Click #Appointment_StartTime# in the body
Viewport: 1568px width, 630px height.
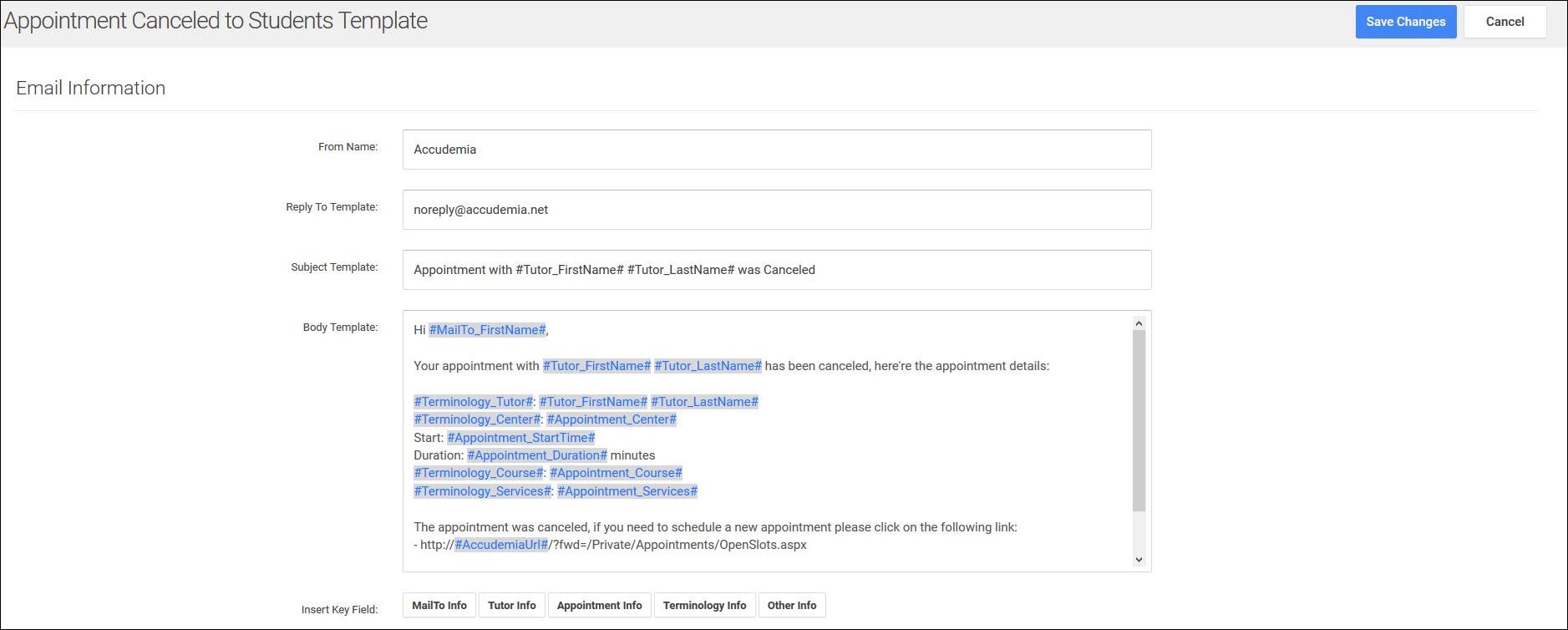click(521, 438)
